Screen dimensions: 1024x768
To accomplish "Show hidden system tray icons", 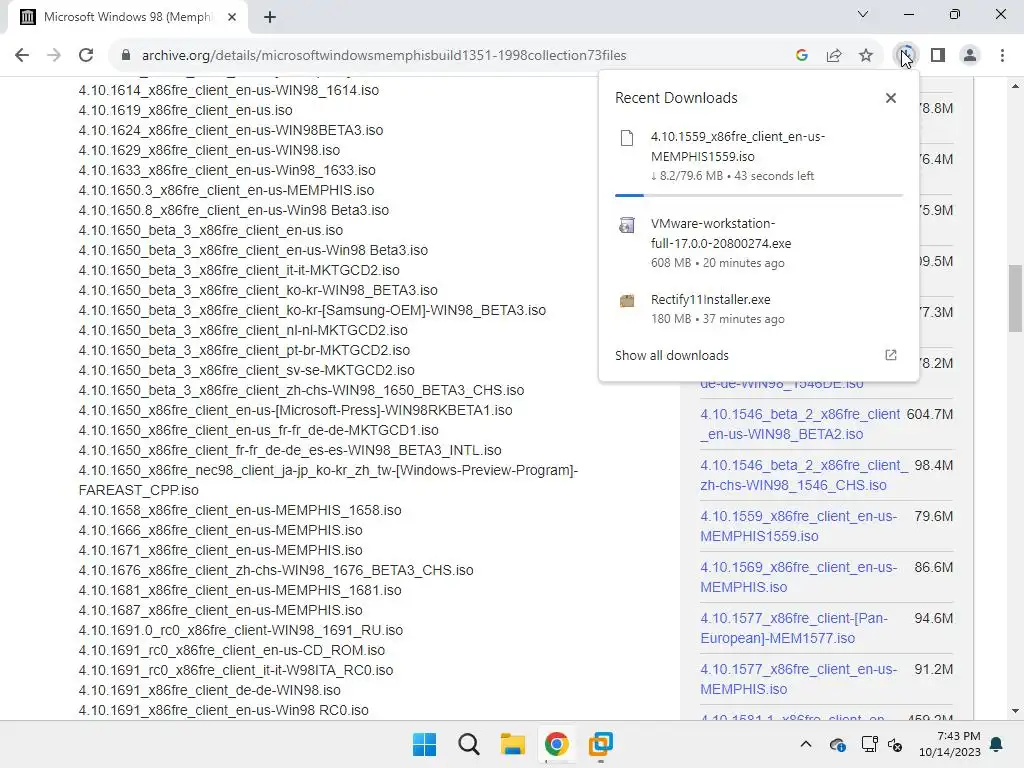I will pos(806,744).
